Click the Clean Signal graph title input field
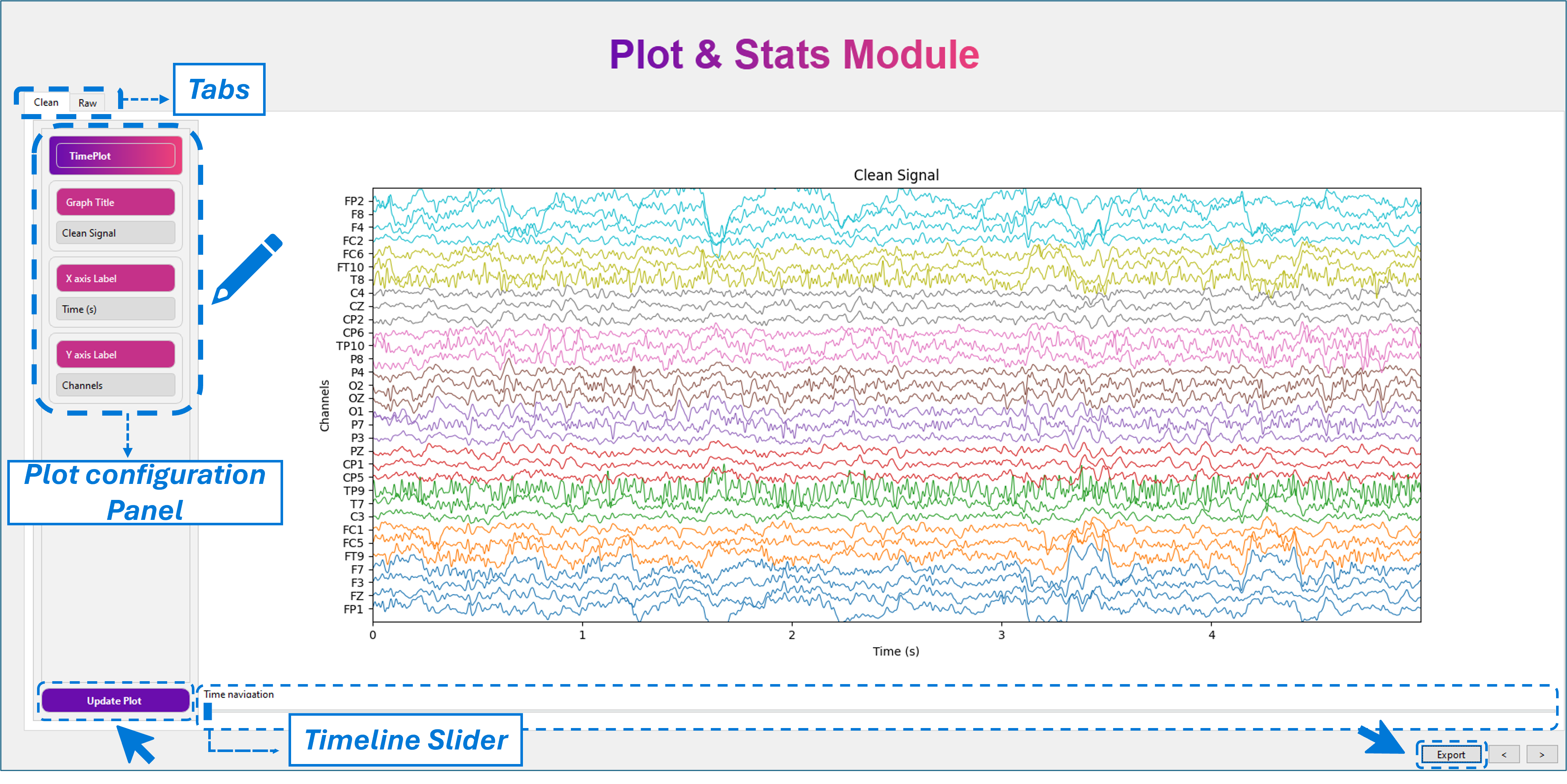The width and height of the screenshot is (1567, 784). [115, 233]
